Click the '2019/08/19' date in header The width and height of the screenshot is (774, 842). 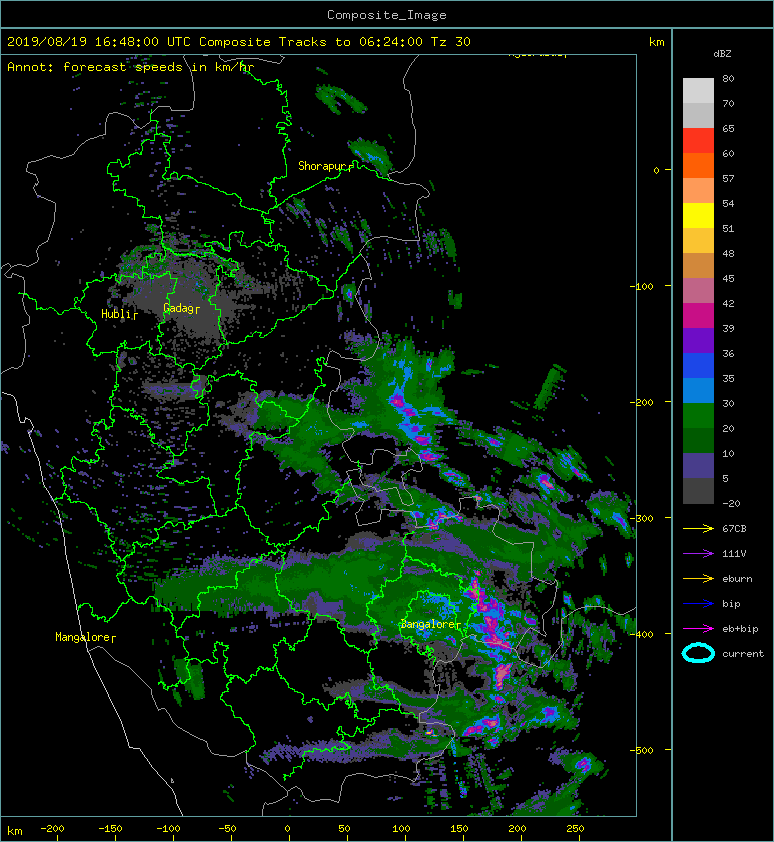pos(47,42)
